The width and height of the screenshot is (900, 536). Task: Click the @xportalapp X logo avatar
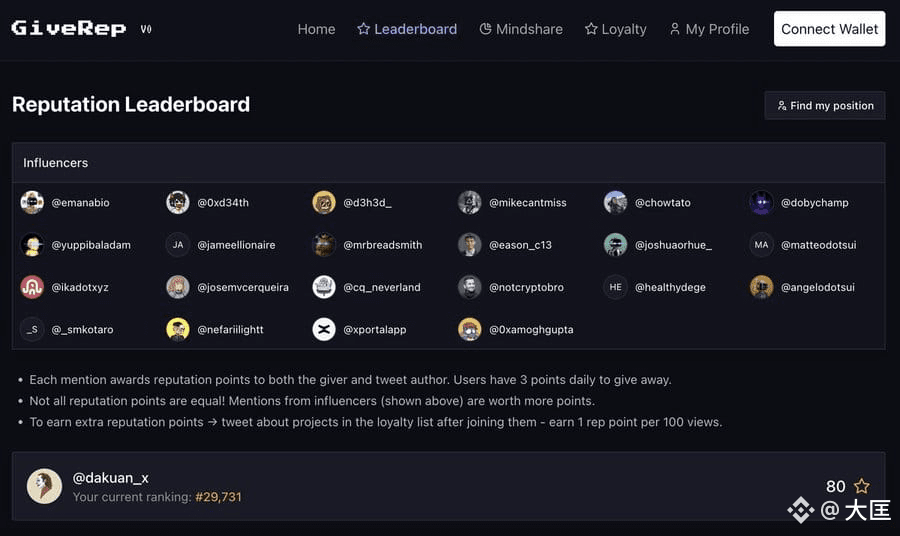pos(324,329)
